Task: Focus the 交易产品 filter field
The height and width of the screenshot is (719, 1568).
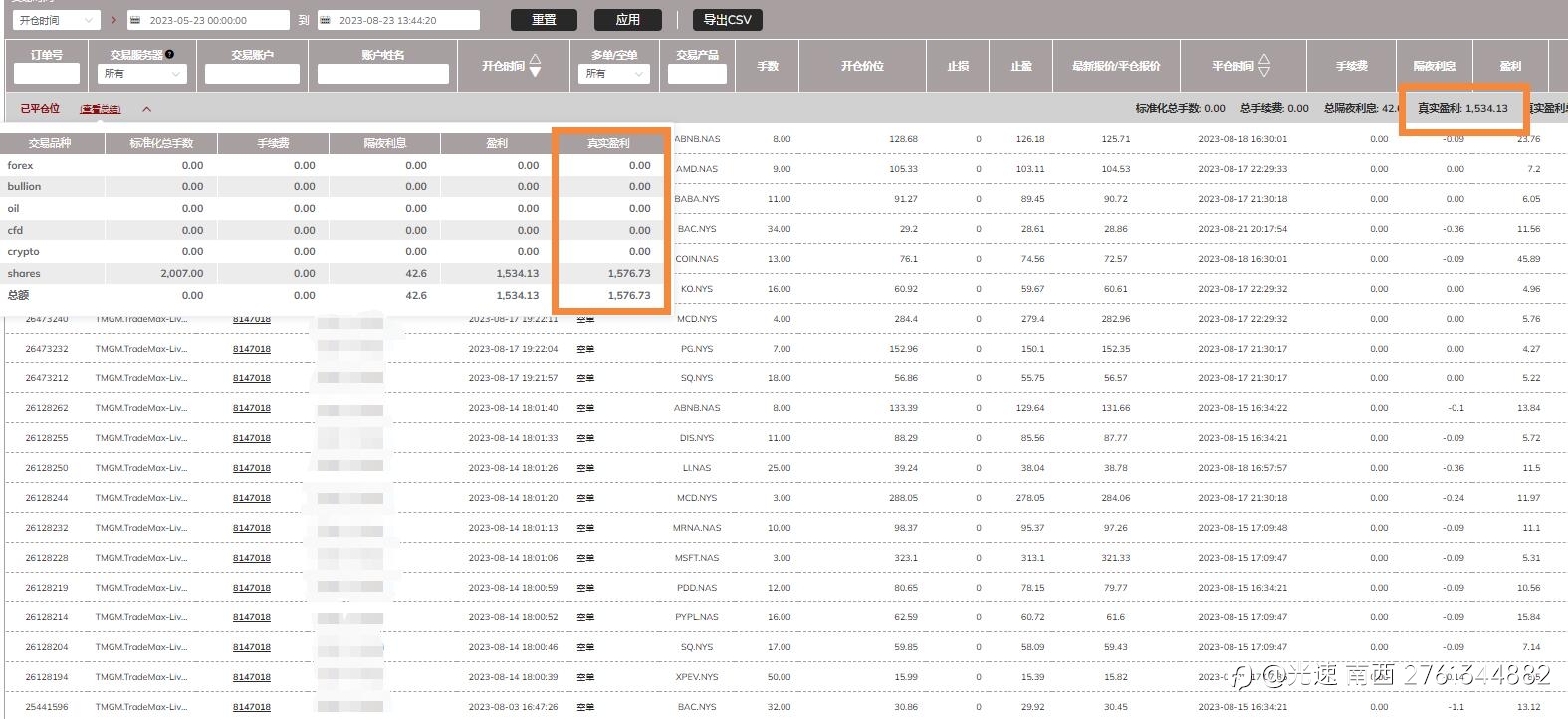Action: [697, 73]
